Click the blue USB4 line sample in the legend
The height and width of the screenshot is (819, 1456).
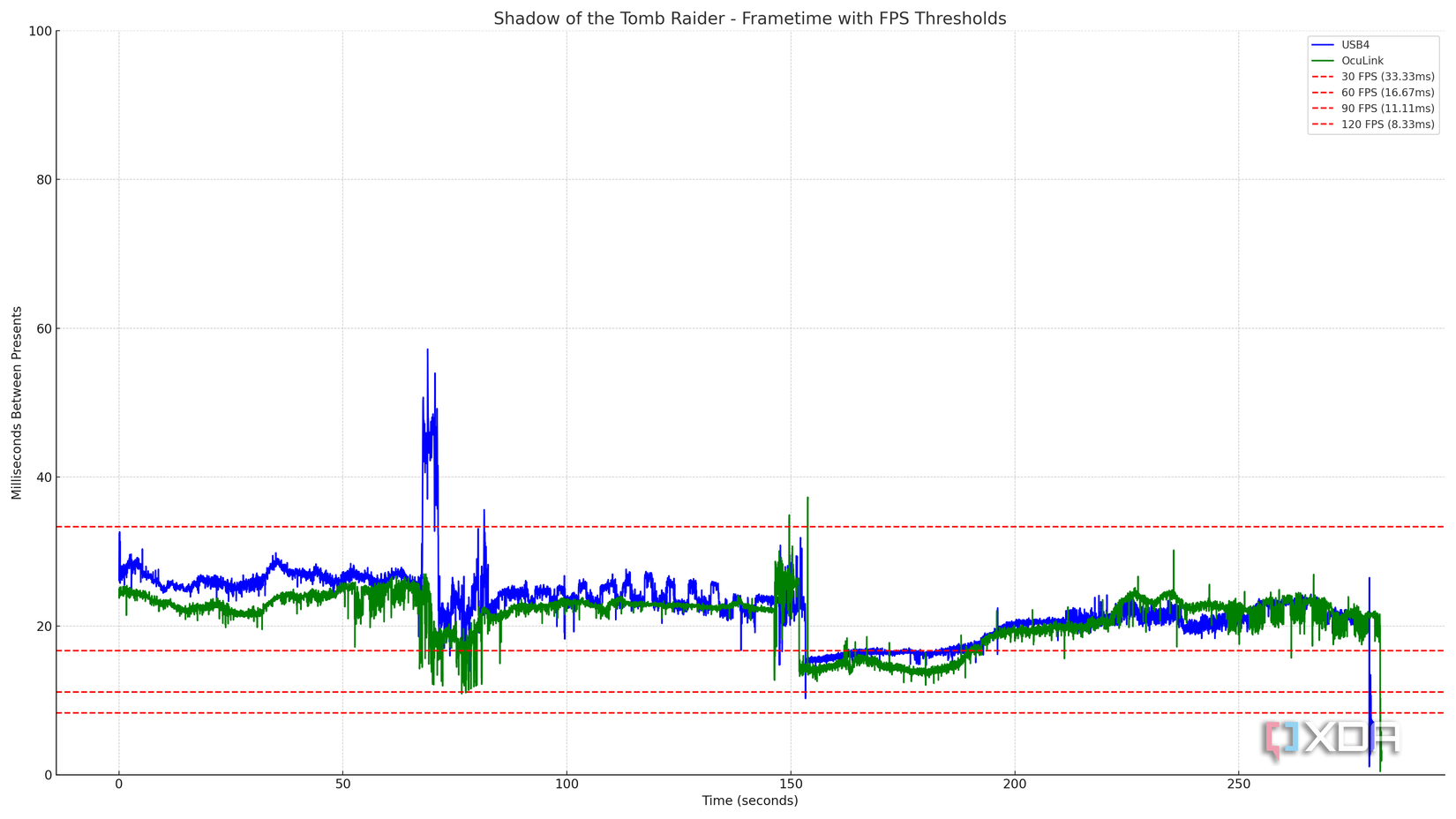coord(1323,45)
